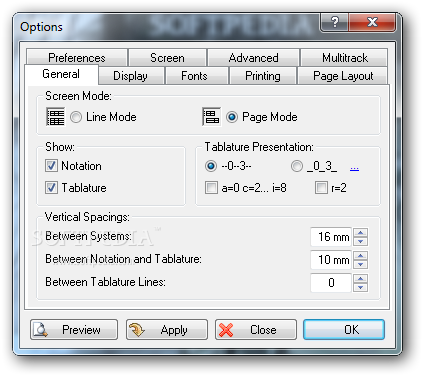Uncheck the Notation checkbox

click(51, 166)
